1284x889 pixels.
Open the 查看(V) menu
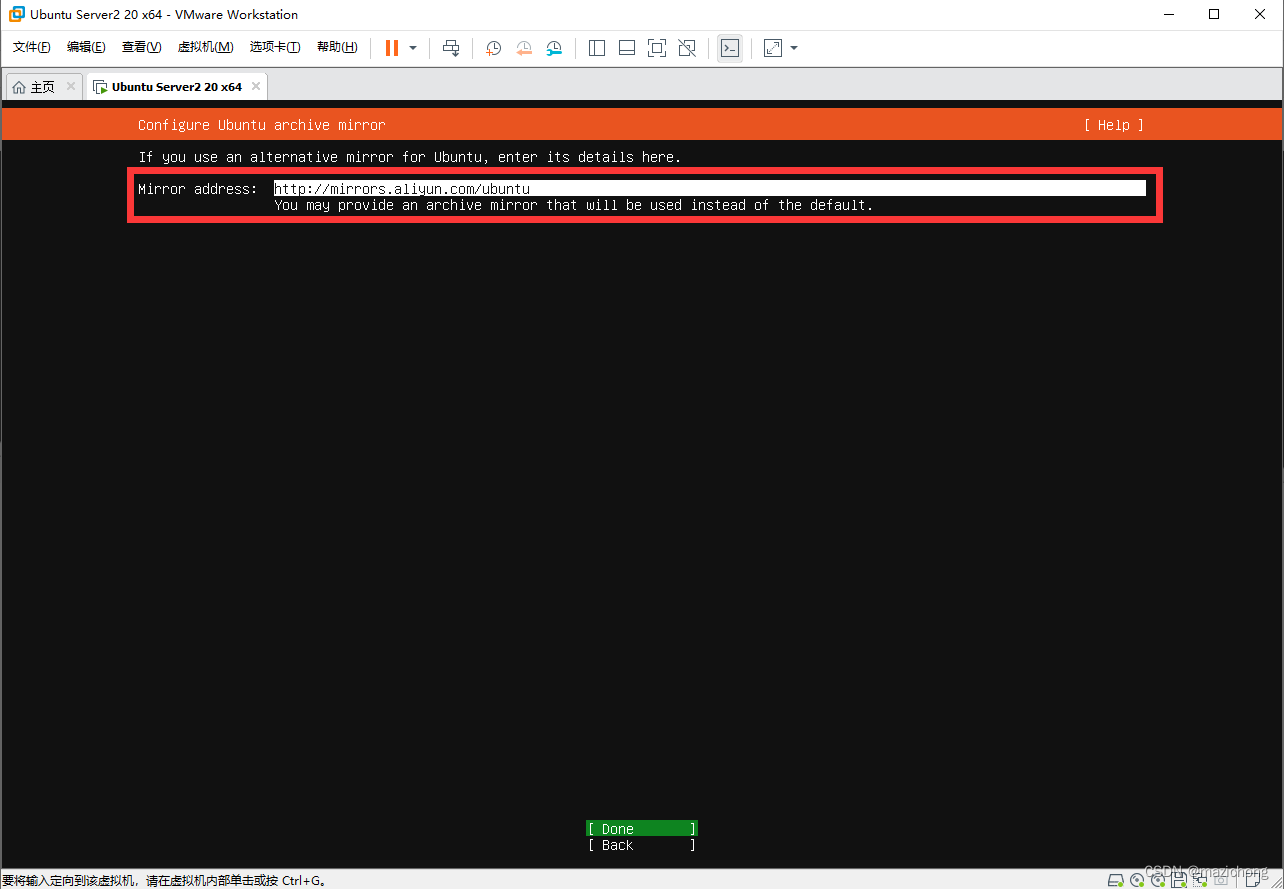[x=141, y=47]
